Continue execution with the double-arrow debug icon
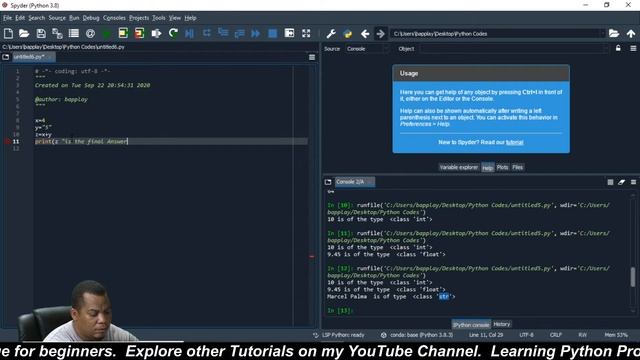 (x=256, y=33)
